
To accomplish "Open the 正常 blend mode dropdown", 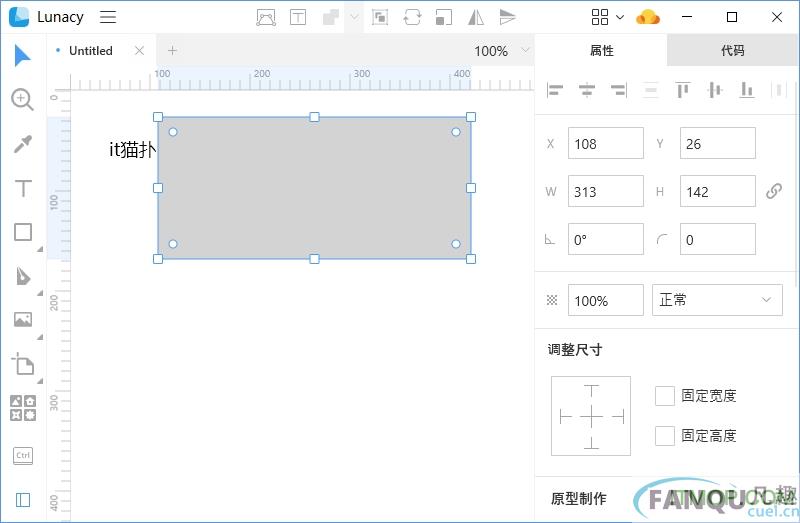I will tap(717, 300).
